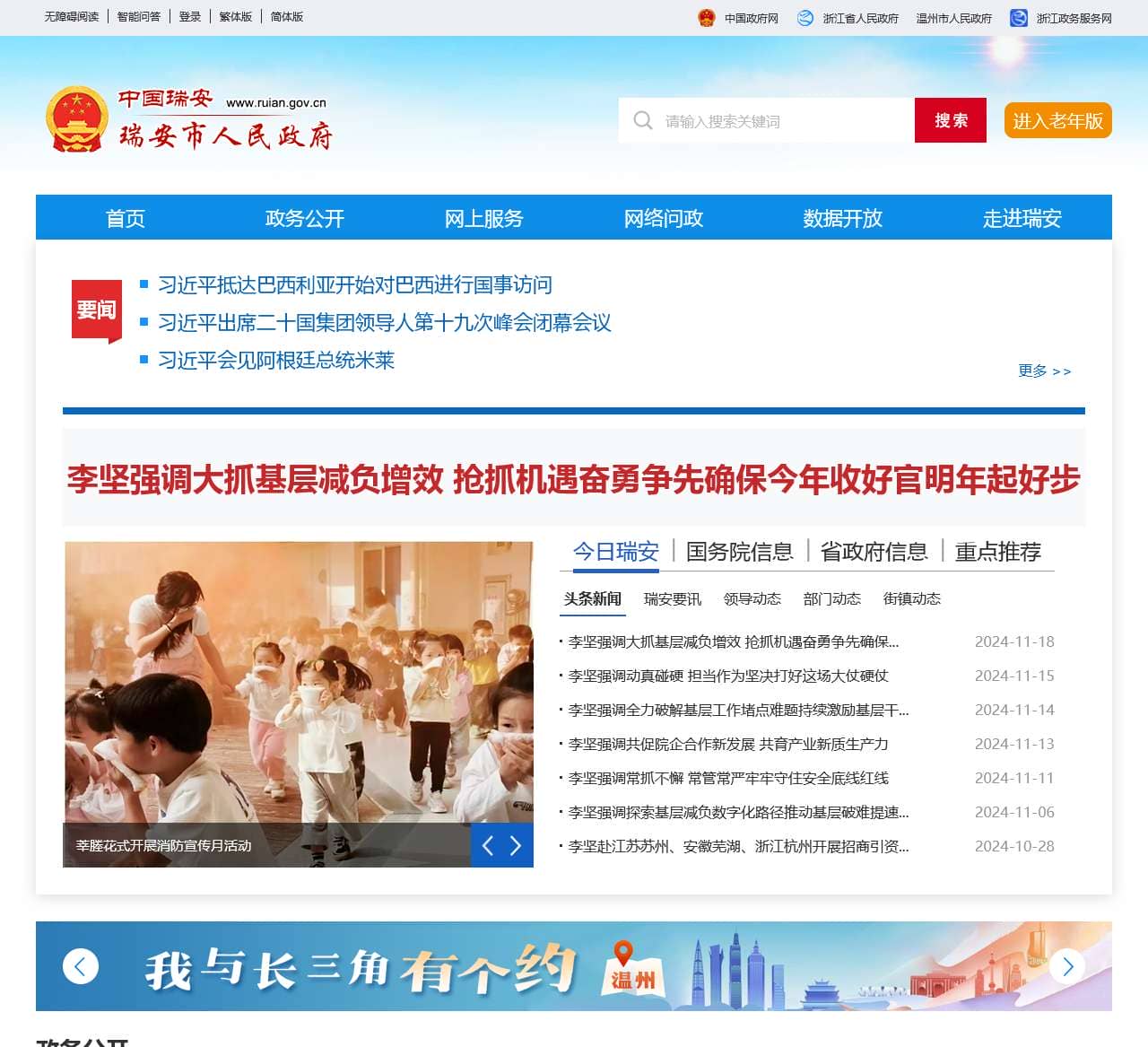Click the national emblem site logo

pyautogui.click(x=76, y=119)
